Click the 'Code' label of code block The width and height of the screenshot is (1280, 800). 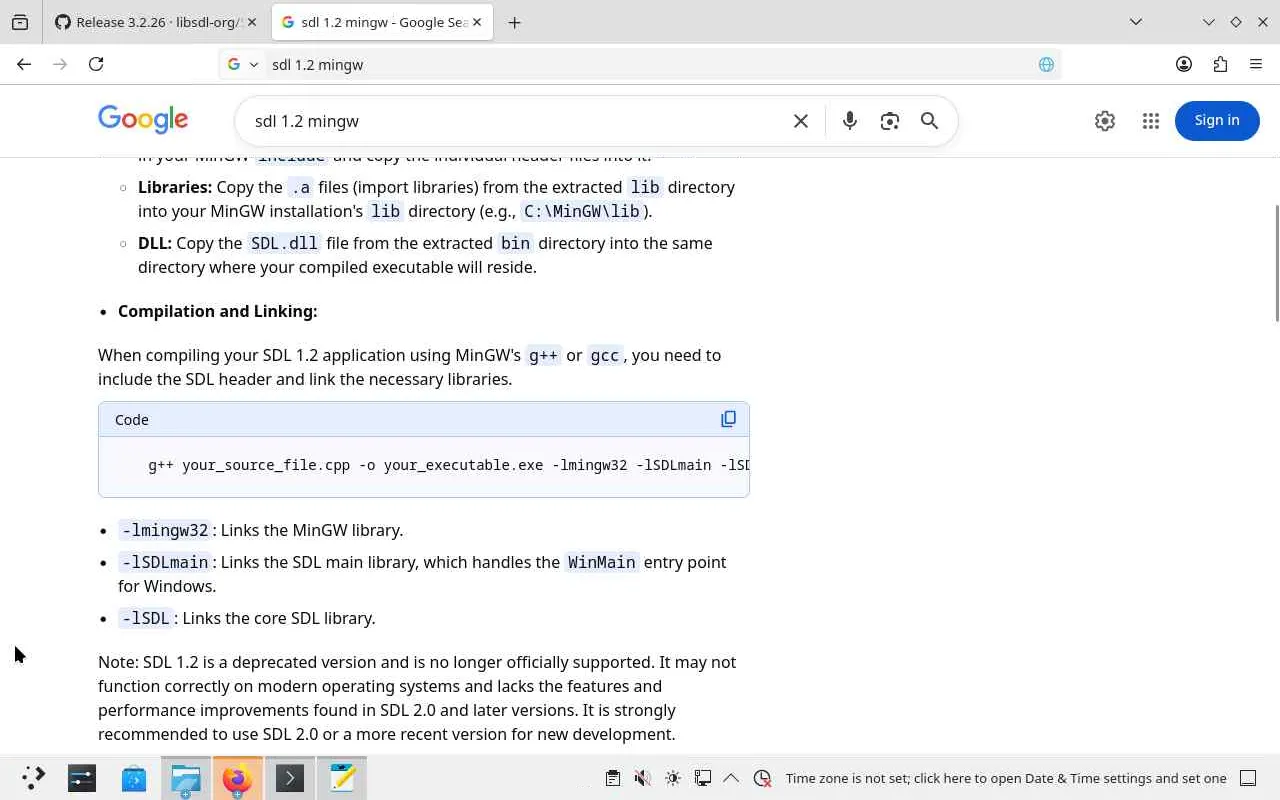click(x=132, y=420)
